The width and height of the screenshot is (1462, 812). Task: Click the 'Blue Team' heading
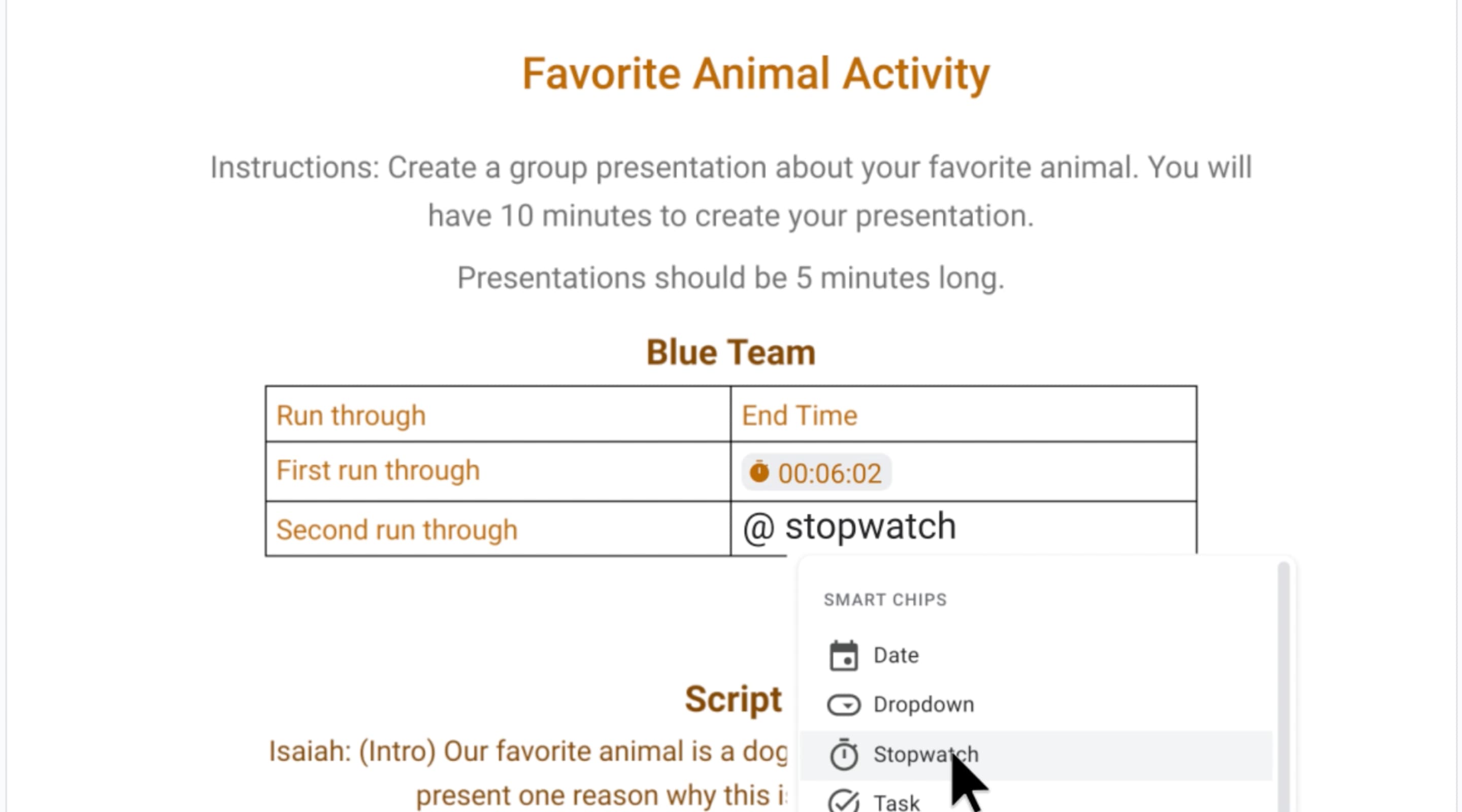(x=730, y=352)
